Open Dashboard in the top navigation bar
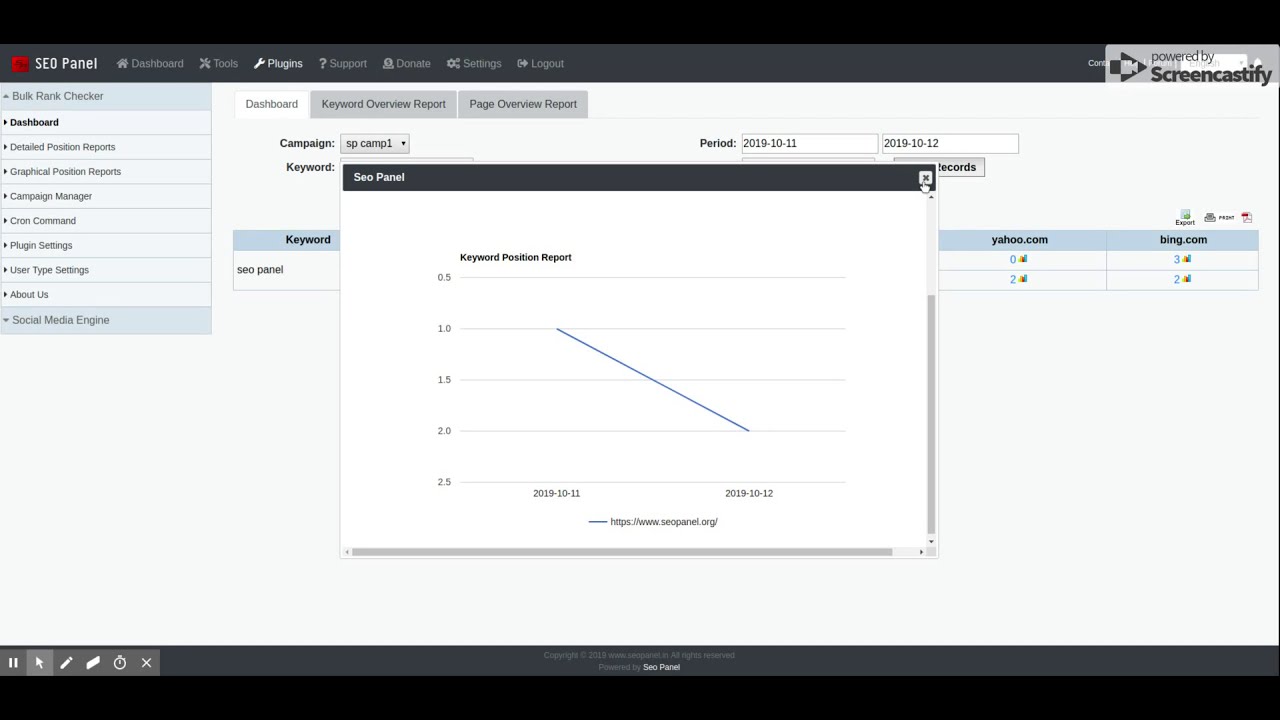Screen dimensions: 1280x720 pos(150,63)
